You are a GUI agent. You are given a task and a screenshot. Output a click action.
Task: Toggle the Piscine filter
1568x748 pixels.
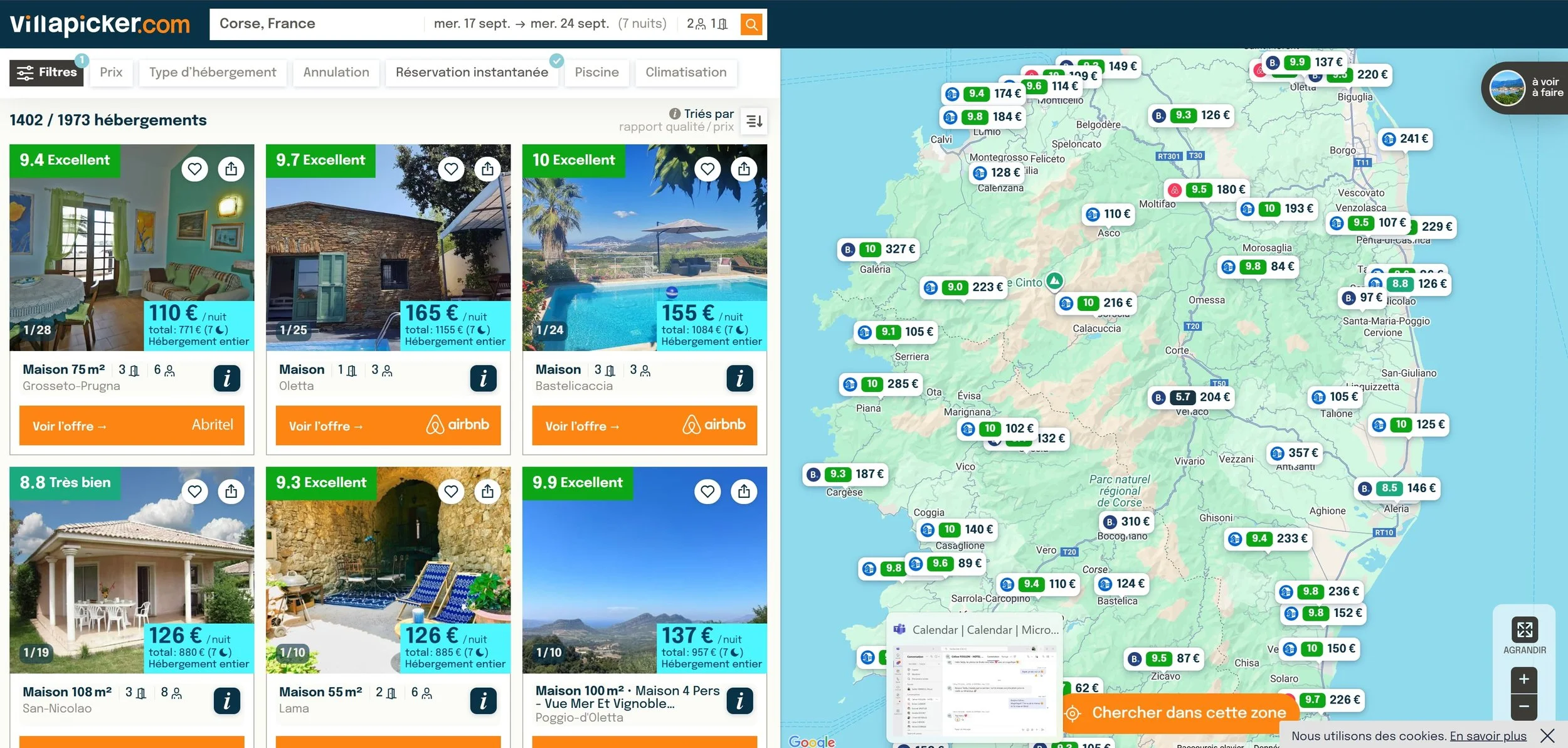tap(596, 72)
